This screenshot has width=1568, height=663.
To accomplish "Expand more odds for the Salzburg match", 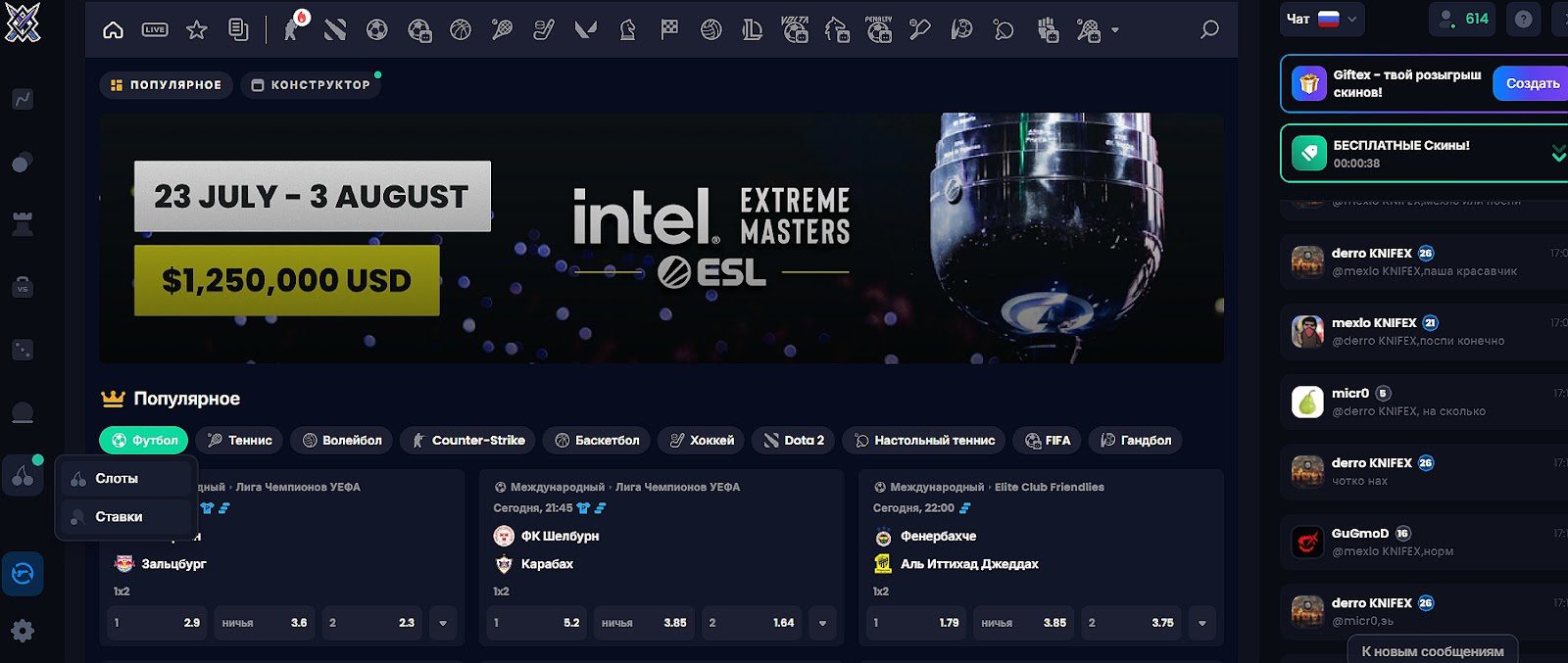I will click(443, 623).
